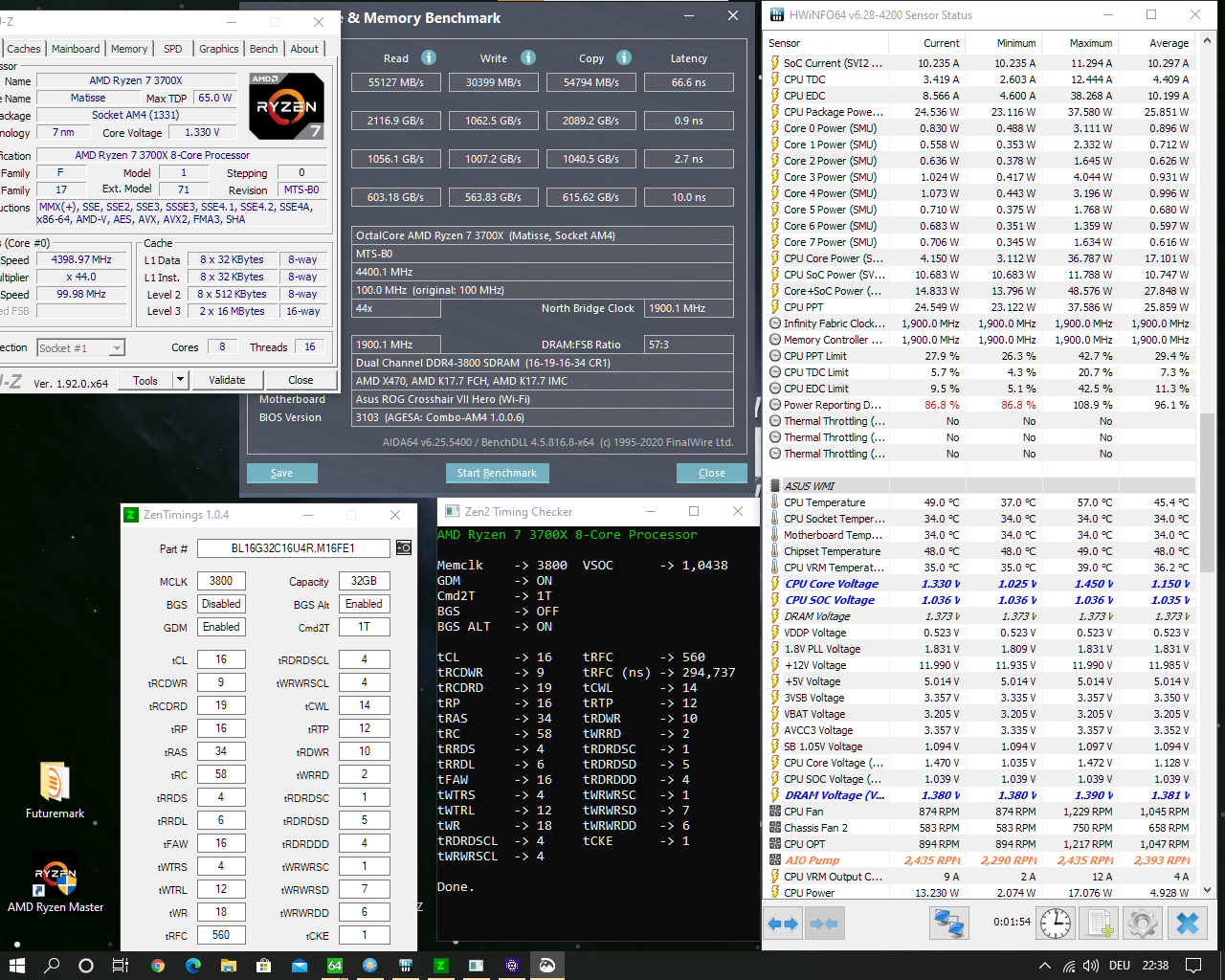Click DEU language indicator in taskbar
1225x980 pixels.
pyautogui.click(x=1120, y=966)
